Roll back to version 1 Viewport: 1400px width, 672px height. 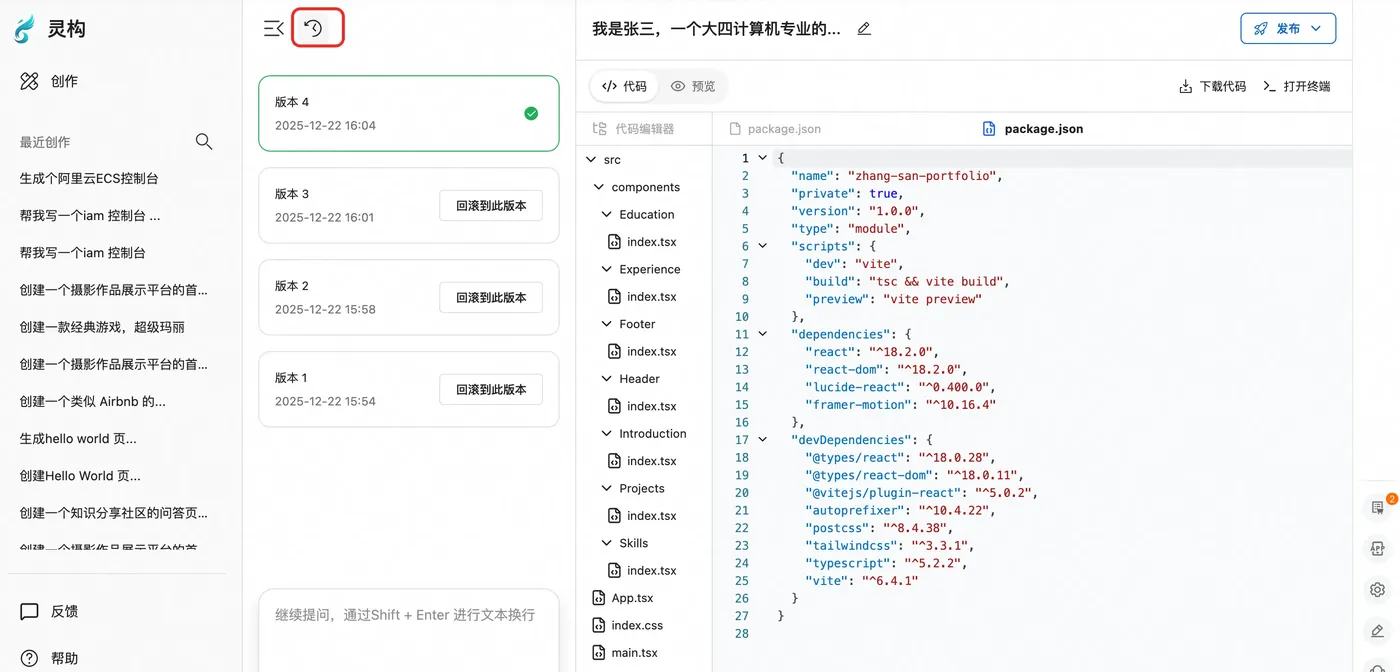(x=491, y=390)
